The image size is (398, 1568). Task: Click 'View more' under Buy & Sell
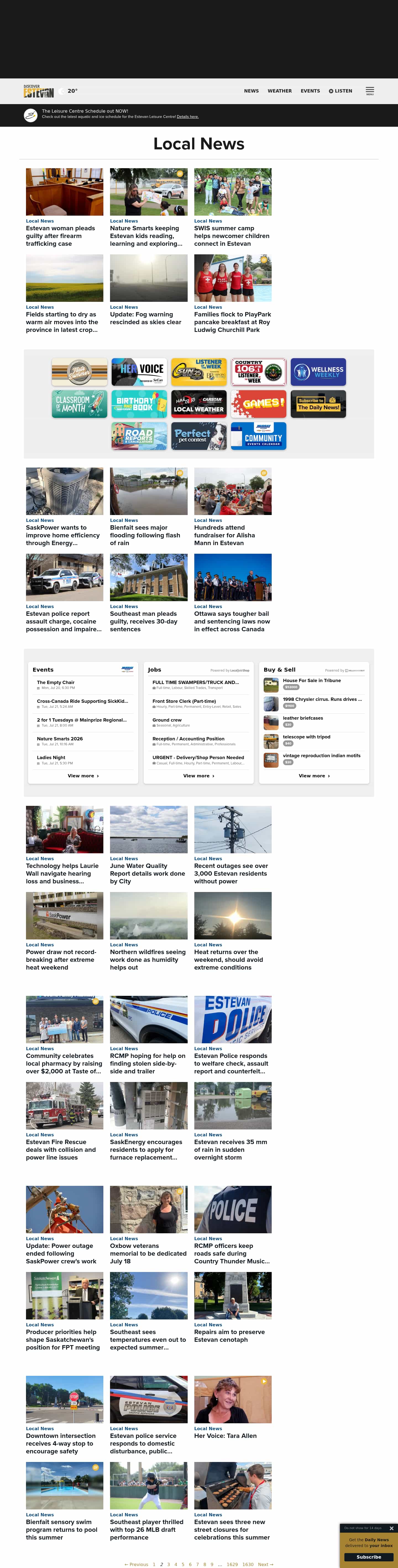tap(315, 776)
